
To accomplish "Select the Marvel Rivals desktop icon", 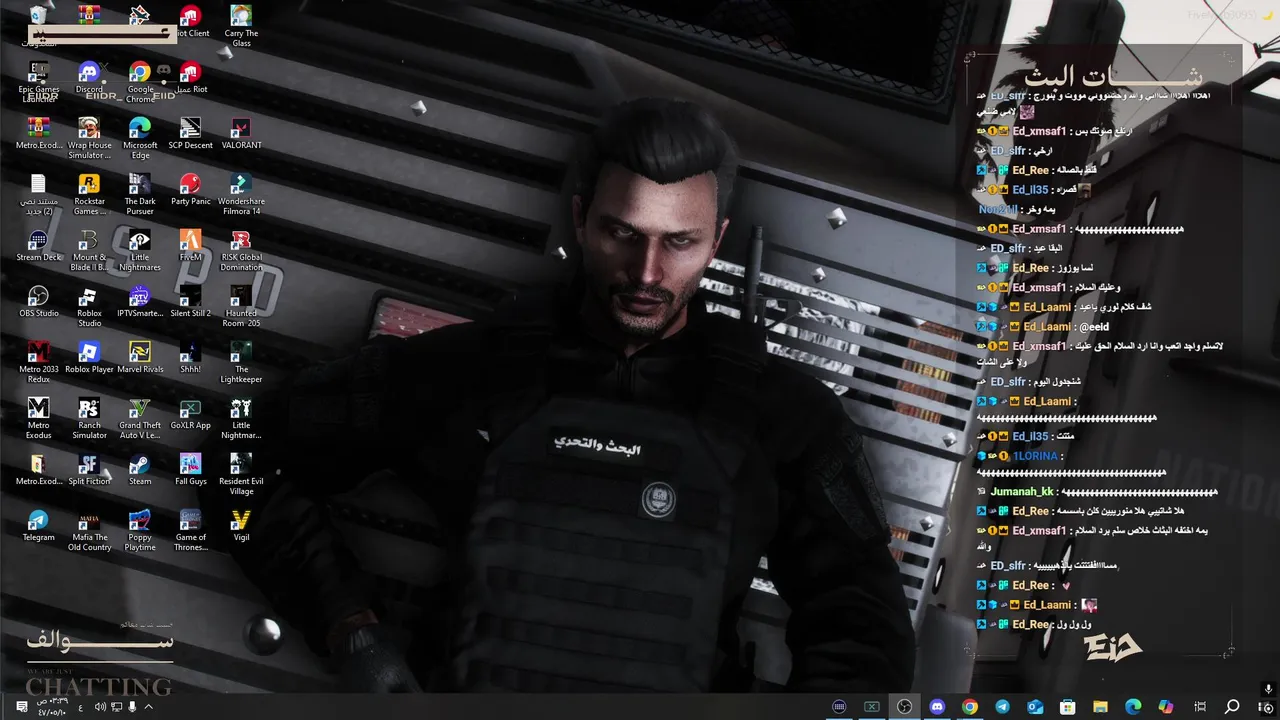I will coord(140,358).
